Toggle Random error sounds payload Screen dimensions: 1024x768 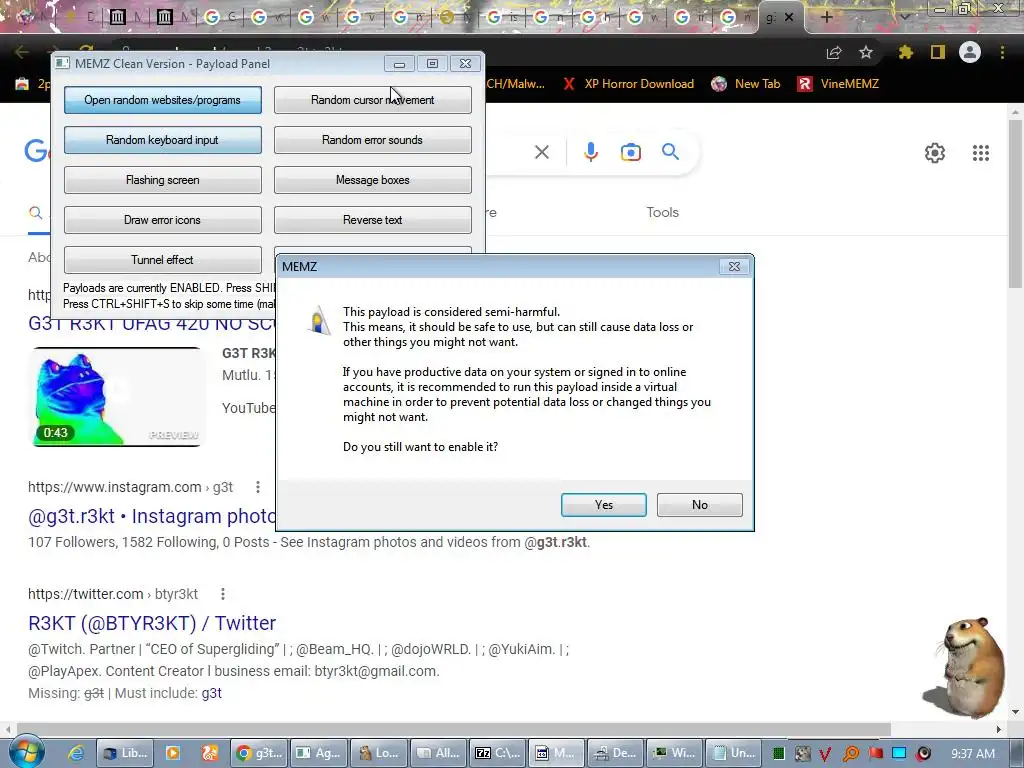(x=372, y=140)
